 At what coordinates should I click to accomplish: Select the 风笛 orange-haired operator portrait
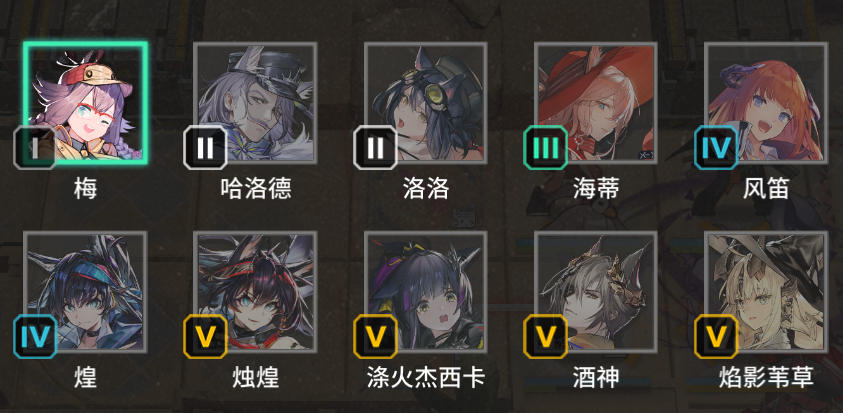pyautogui.click(x=766, y=103)
